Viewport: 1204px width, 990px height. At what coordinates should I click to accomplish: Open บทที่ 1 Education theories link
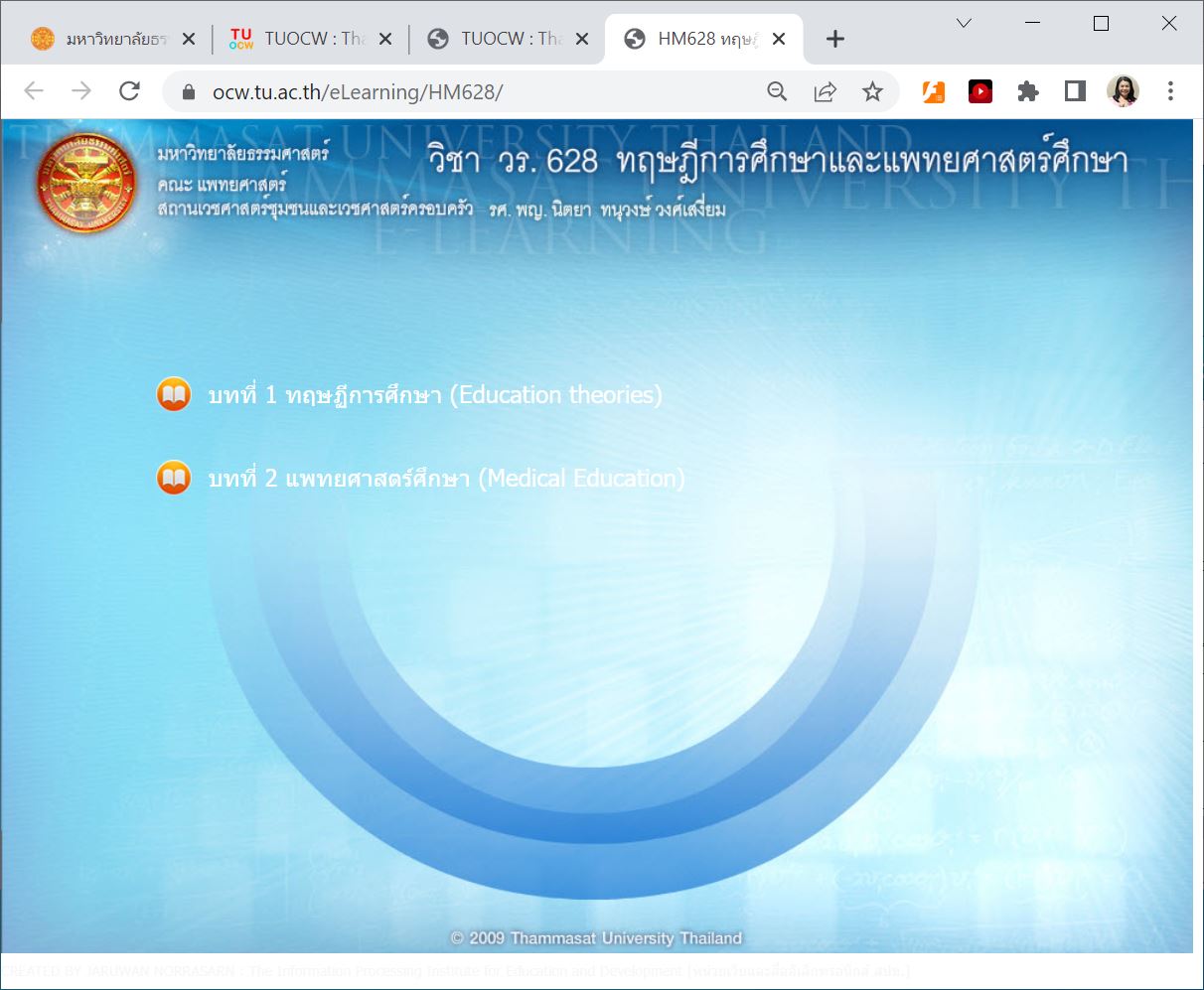point(434,395)
